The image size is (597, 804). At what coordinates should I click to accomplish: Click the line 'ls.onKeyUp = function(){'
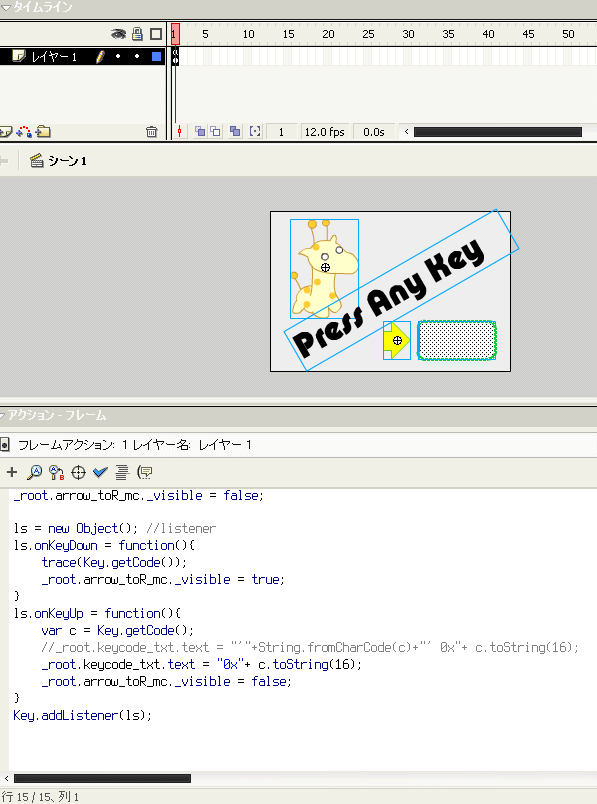[97, 613]
